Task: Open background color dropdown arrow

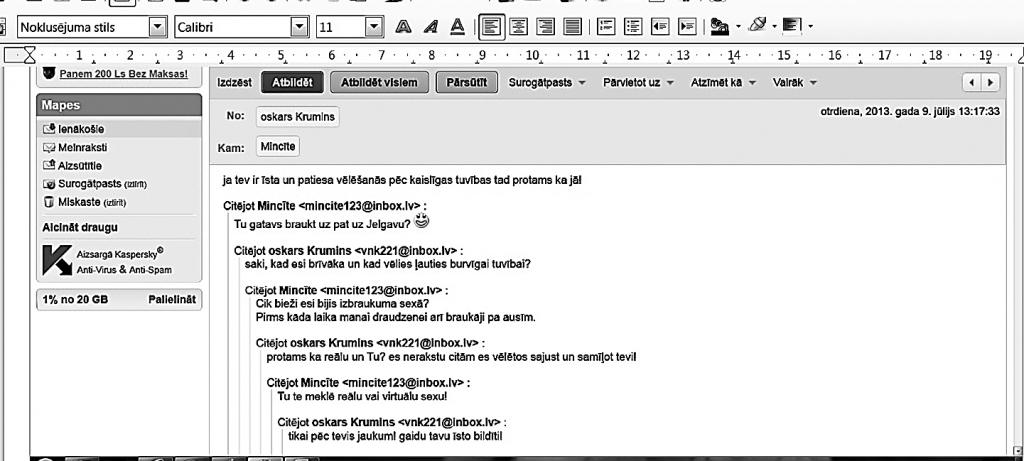Action: (x=810, y=27)
